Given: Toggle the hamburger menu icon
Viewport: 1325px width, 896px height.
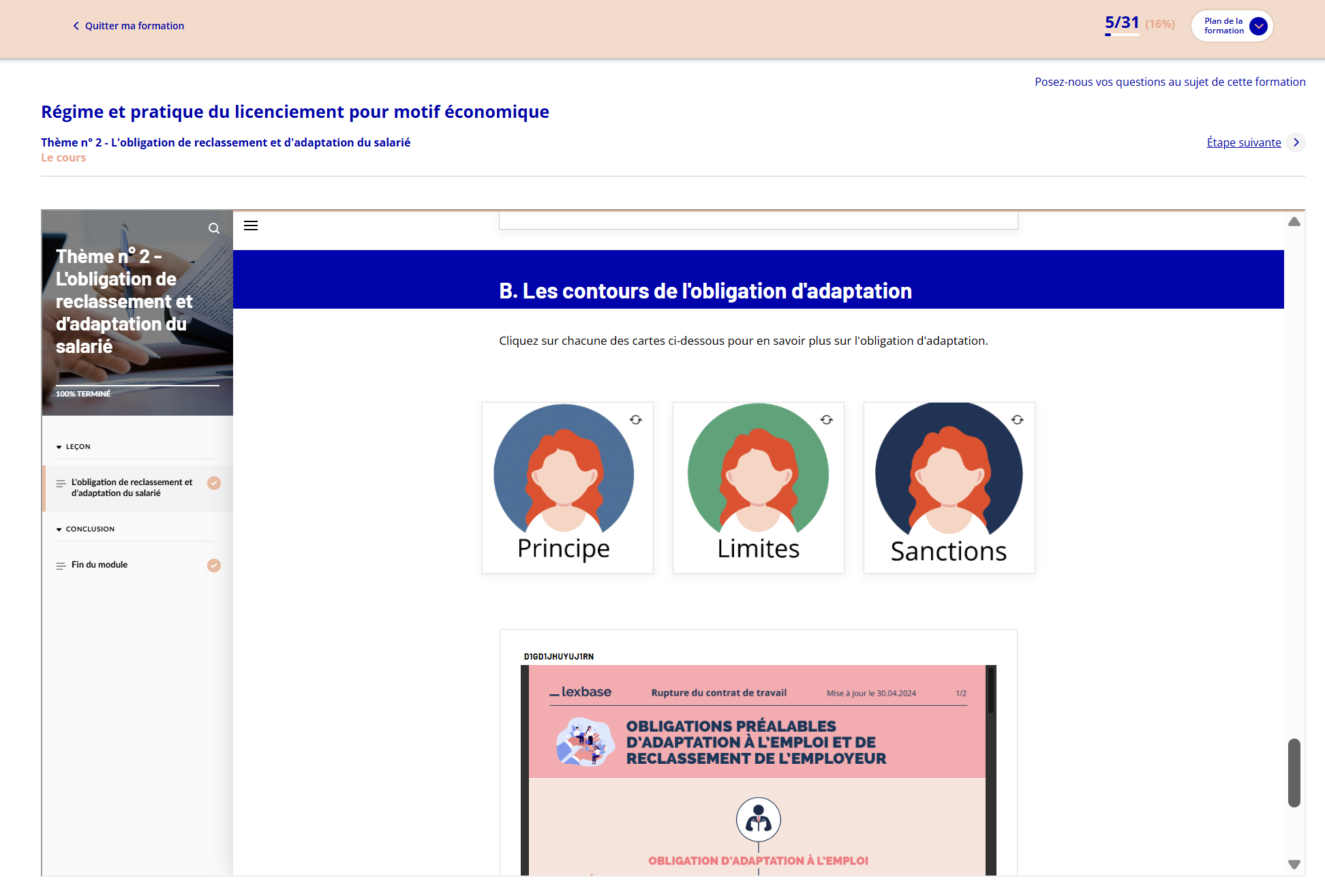Looking at the screenshot, I should (x=251, y=226).
